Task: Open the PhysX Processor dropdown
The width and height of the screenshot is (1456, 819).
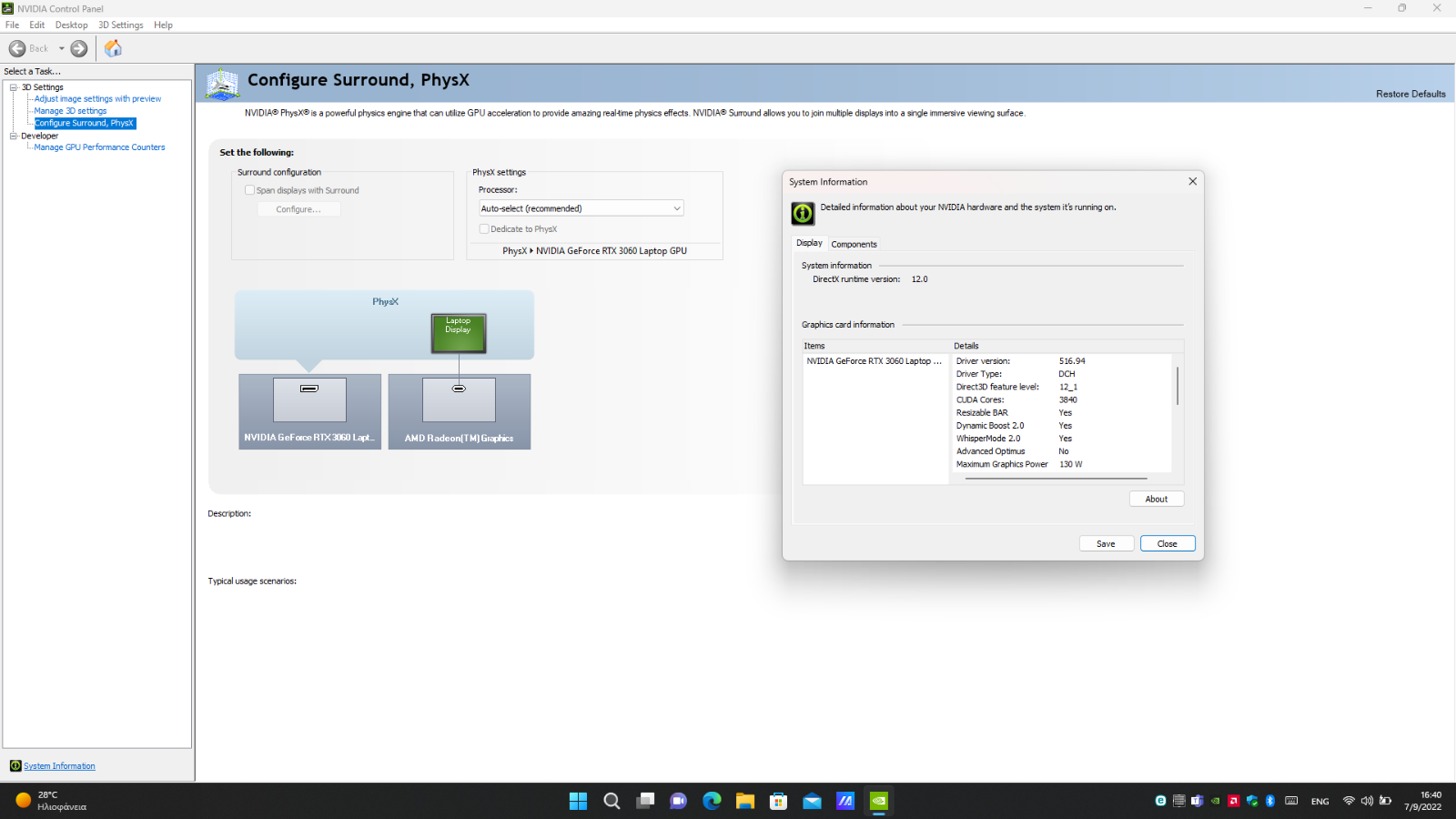Action: coord(581,208)
